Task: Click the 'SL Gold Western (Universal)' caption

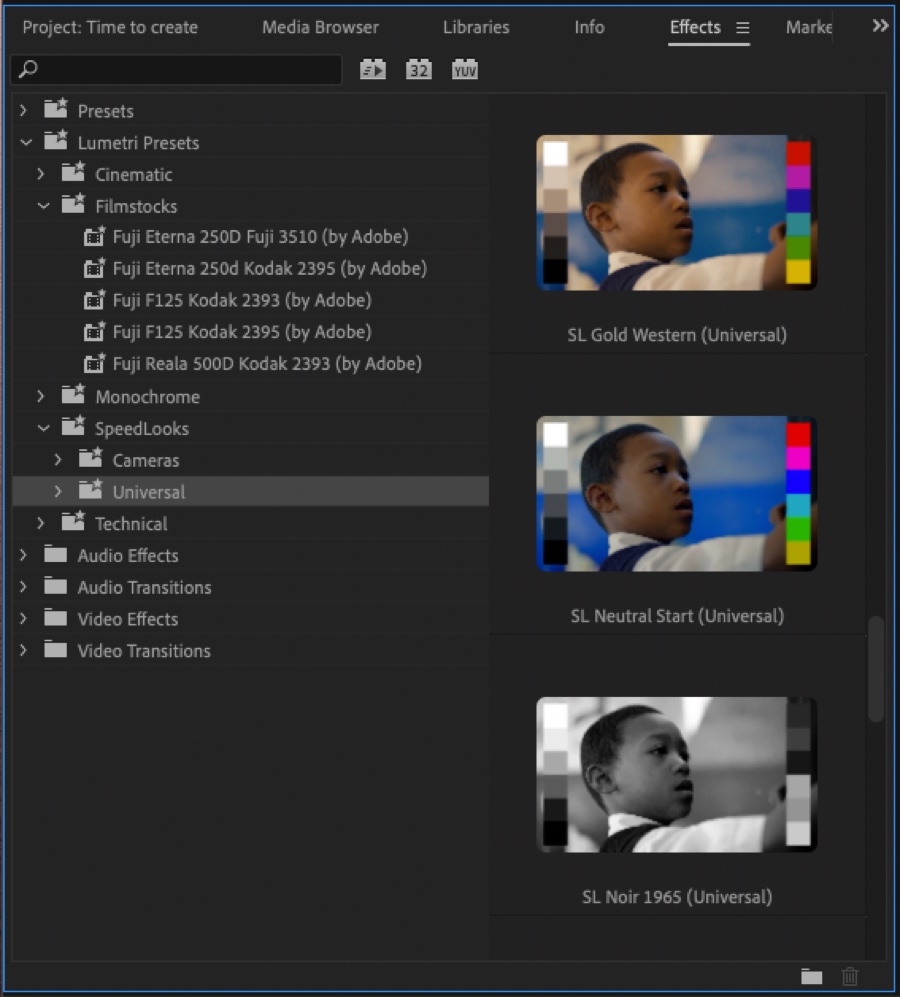Action: pyautogui.click(x=677, y=335)
